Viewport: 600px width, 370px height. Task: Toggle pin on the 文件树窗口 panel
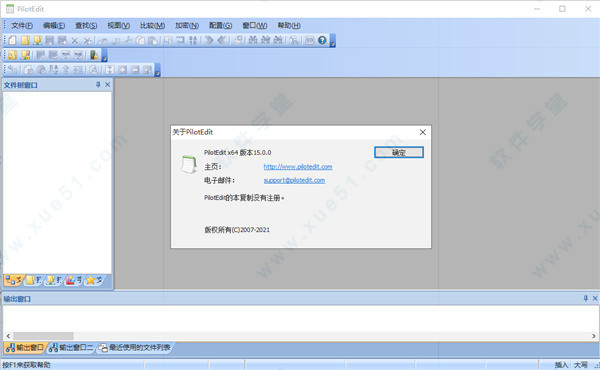coord(98,85)
